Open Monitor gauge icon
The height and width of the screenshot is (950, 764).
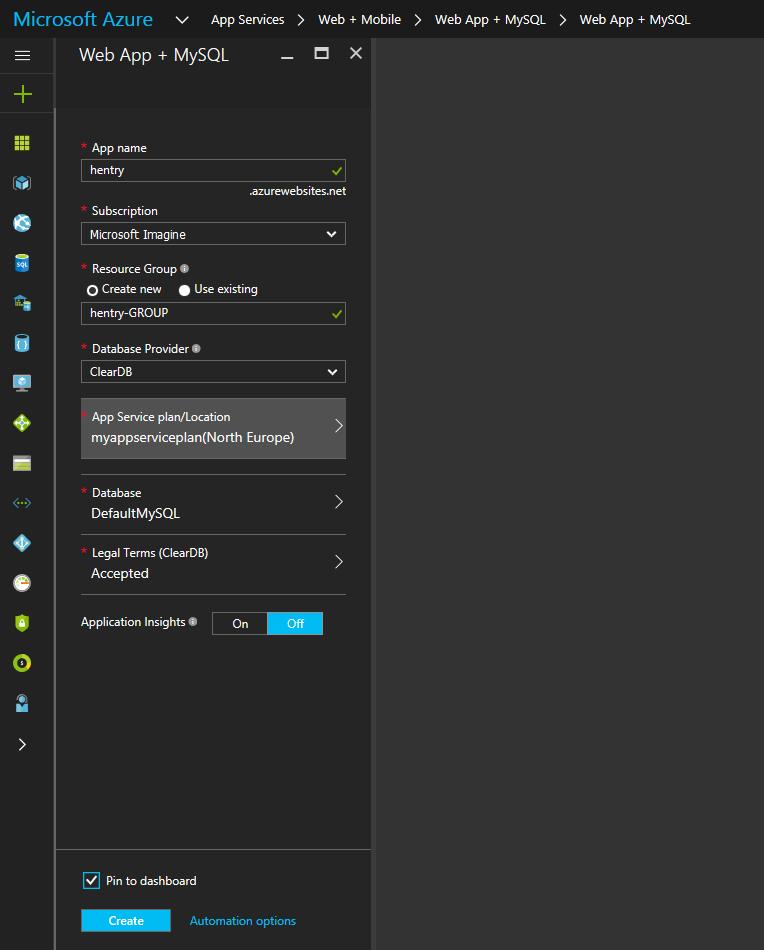coord(22,583)
